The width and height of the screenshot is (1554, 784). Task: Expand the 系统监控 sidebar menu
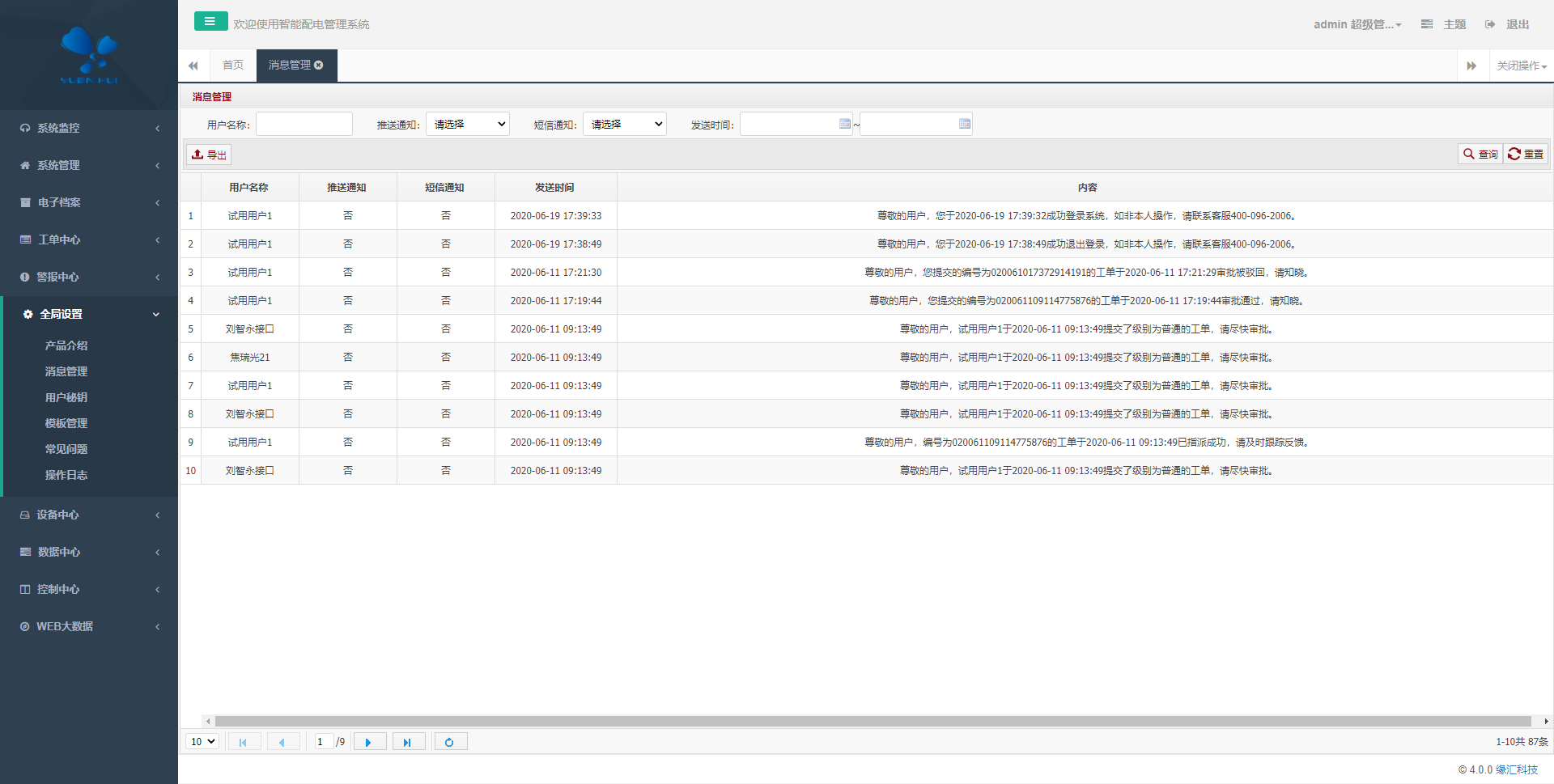click(x=89, y=128)
